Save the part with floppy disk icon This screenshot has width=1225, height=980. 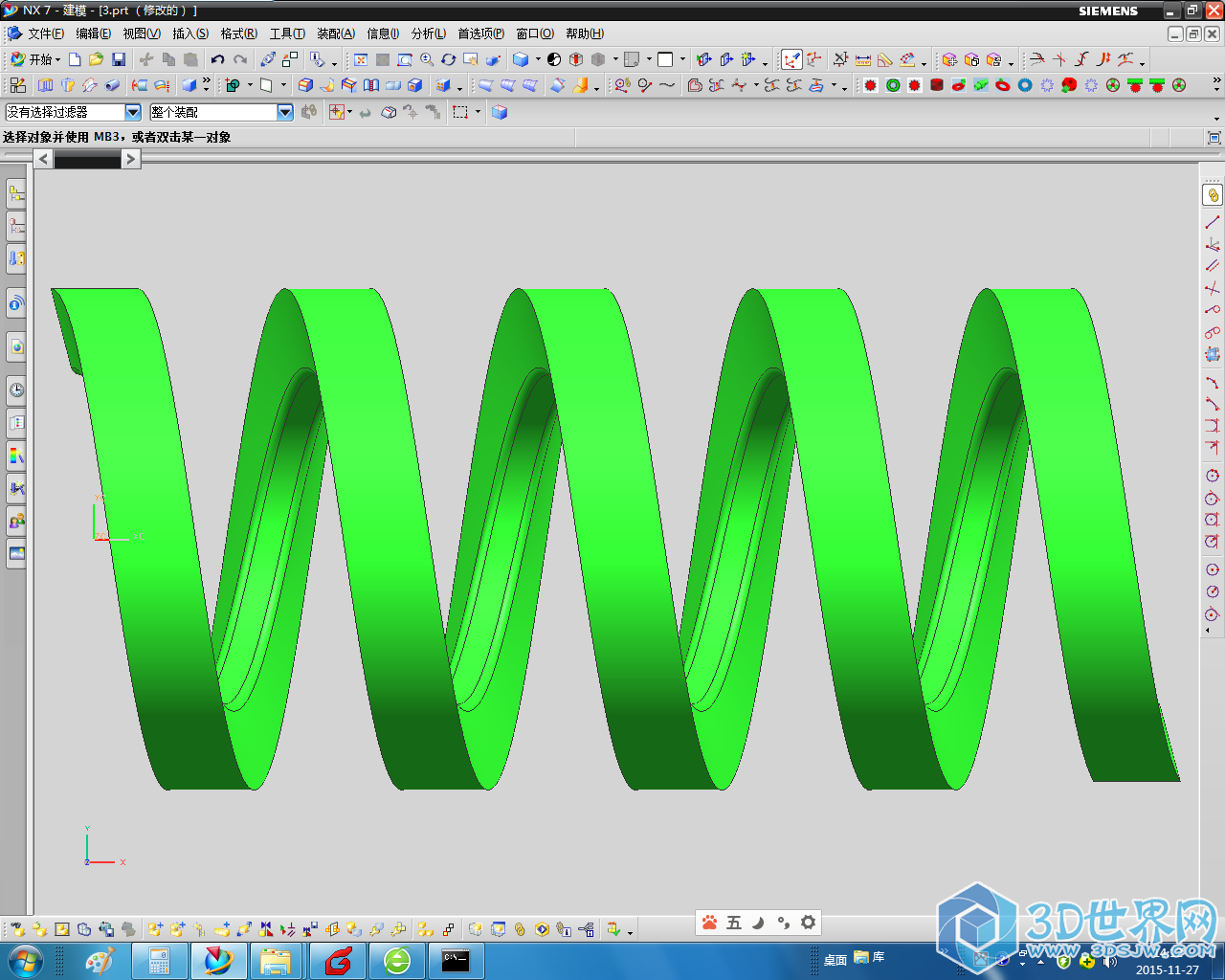[x=119, y=59]
